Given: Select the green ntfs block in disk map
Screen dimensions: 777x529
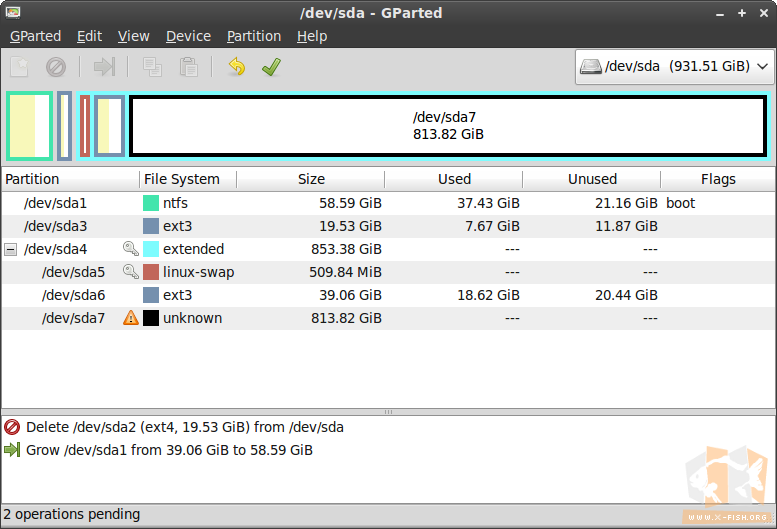Looking at the screenshot, I should [x=29, y=126].
